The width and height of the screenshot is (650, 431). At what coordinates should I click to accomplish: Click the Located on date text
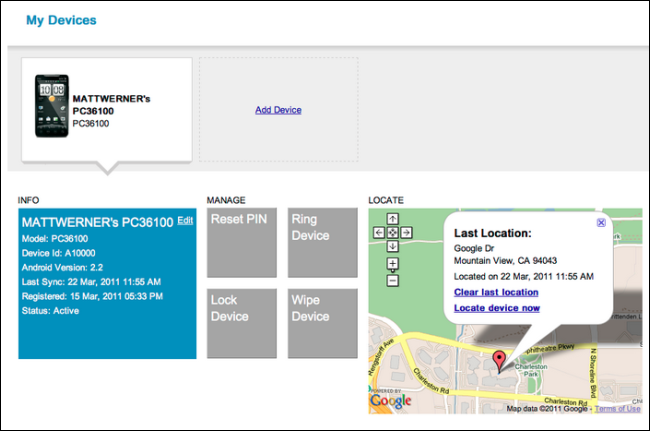point(524,276)
